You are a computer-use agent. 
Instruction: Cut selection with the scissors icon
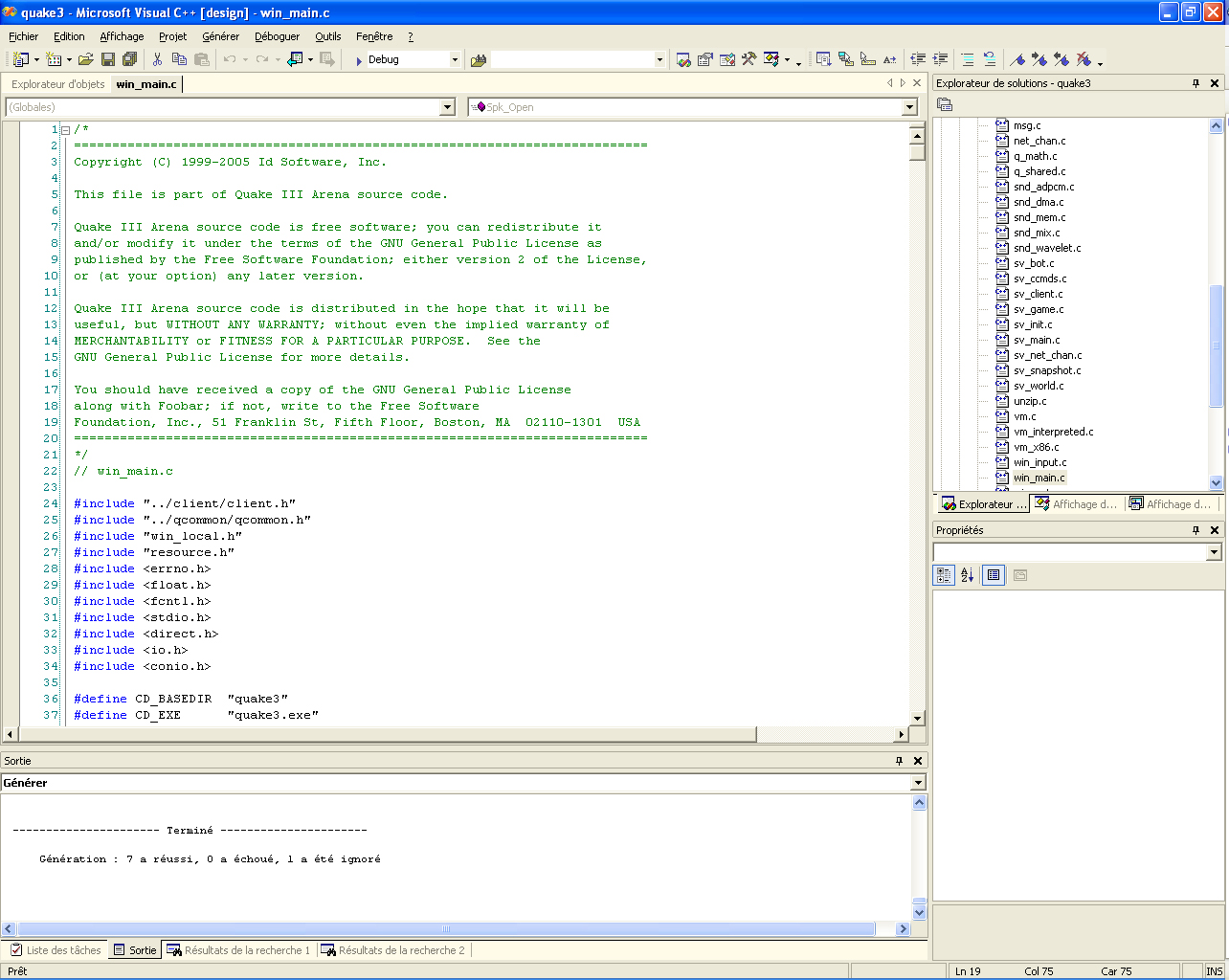(x=157, y=59)
